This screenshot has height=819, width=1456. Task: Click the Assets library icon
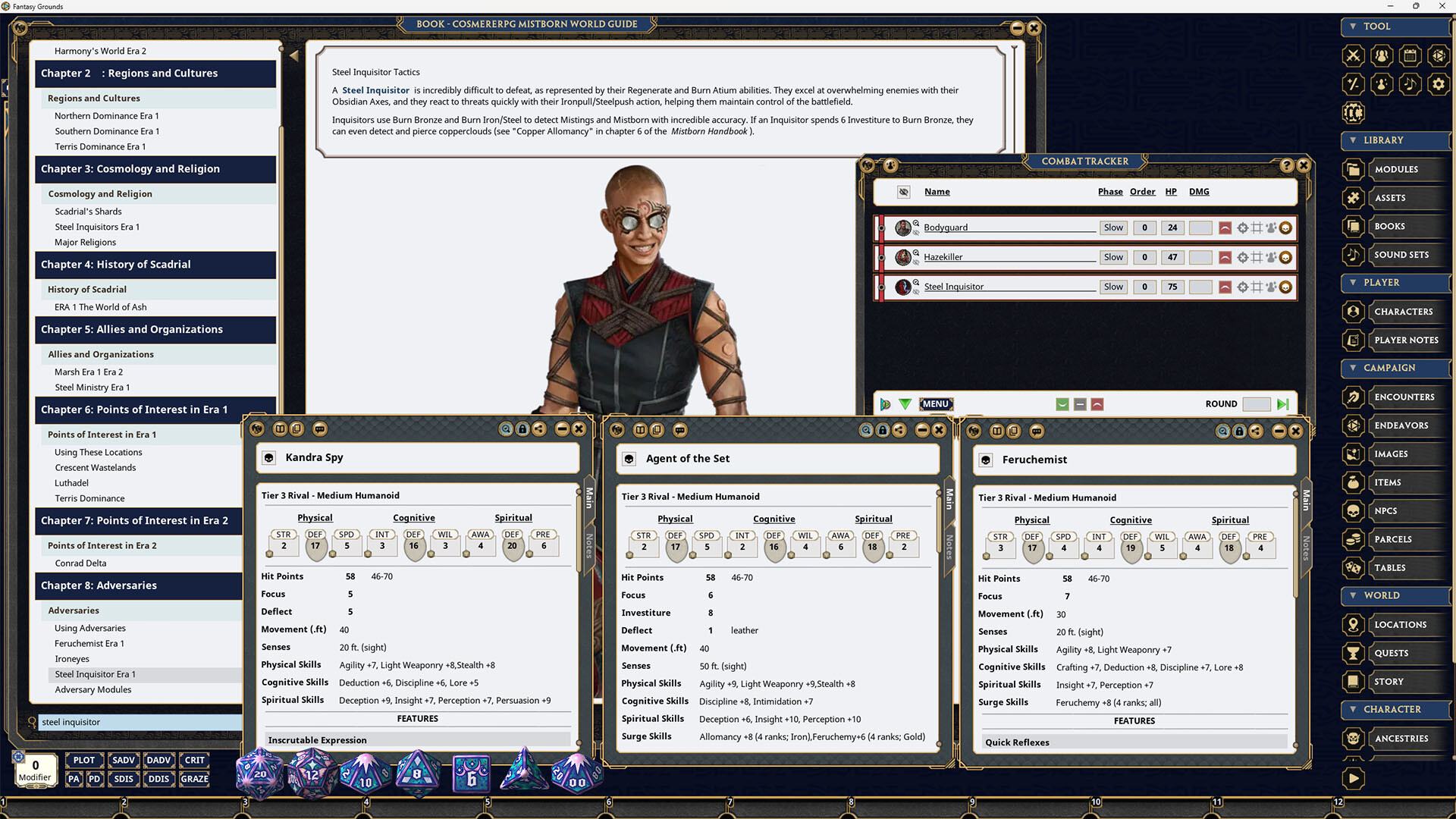coord(1353,198)
